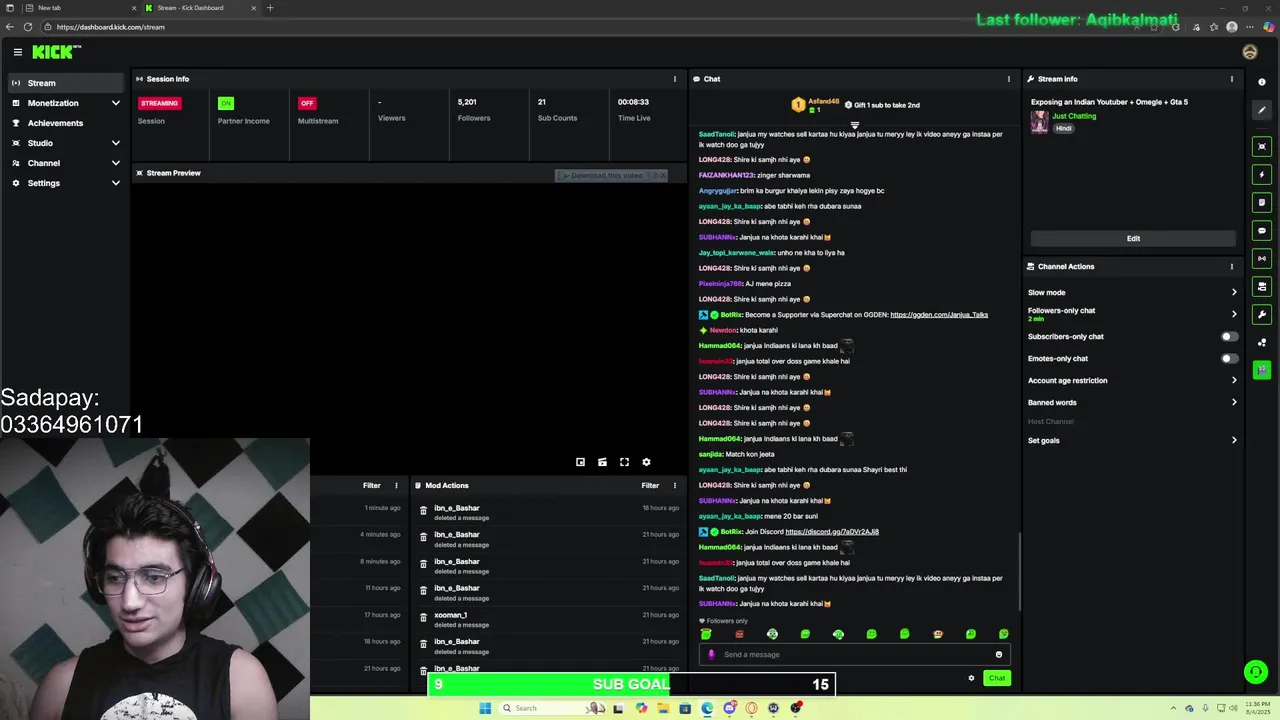Select Stream in left sidebar

pos(66,83)
